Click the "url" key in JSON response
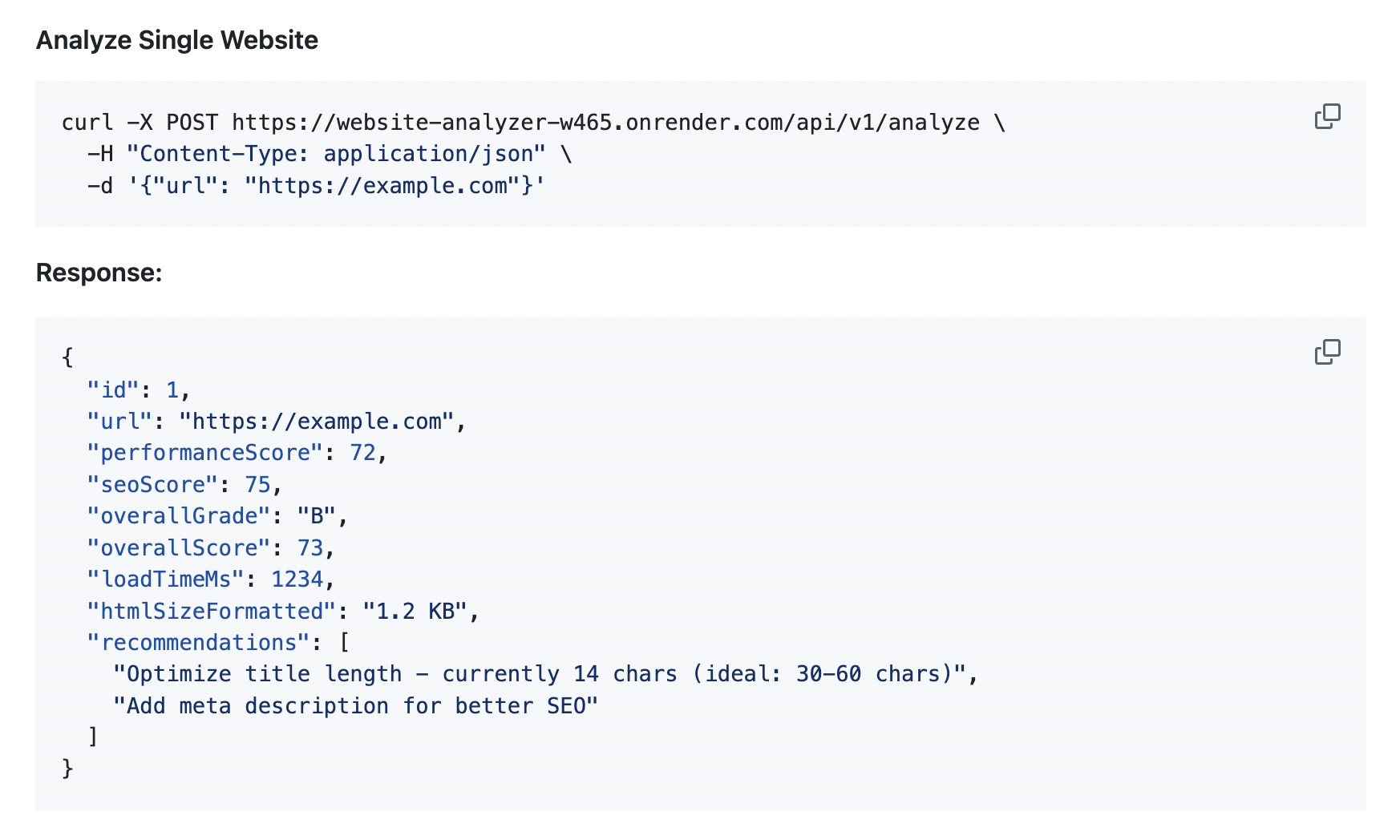1400x840 pixels. pyautogui.click(x=119, y=422)
